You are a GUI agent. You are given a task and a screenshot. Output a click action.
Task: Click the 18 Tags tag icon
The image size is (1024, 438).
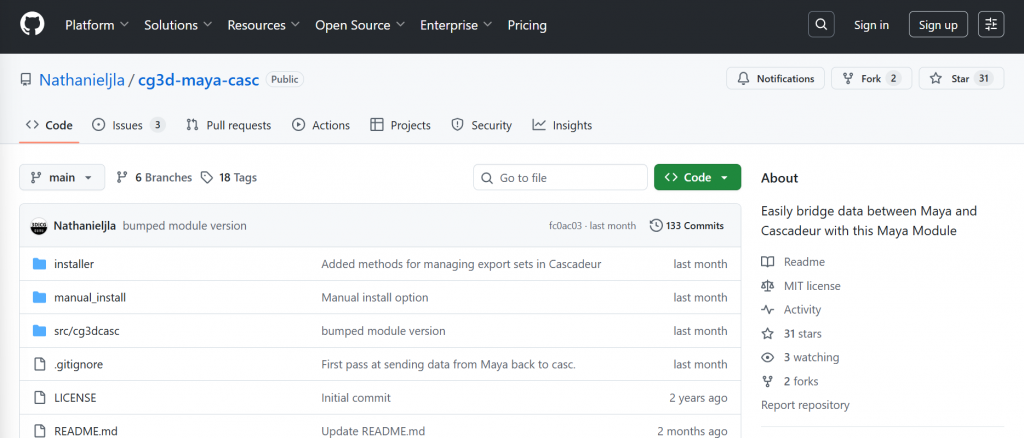pos(207,178)
